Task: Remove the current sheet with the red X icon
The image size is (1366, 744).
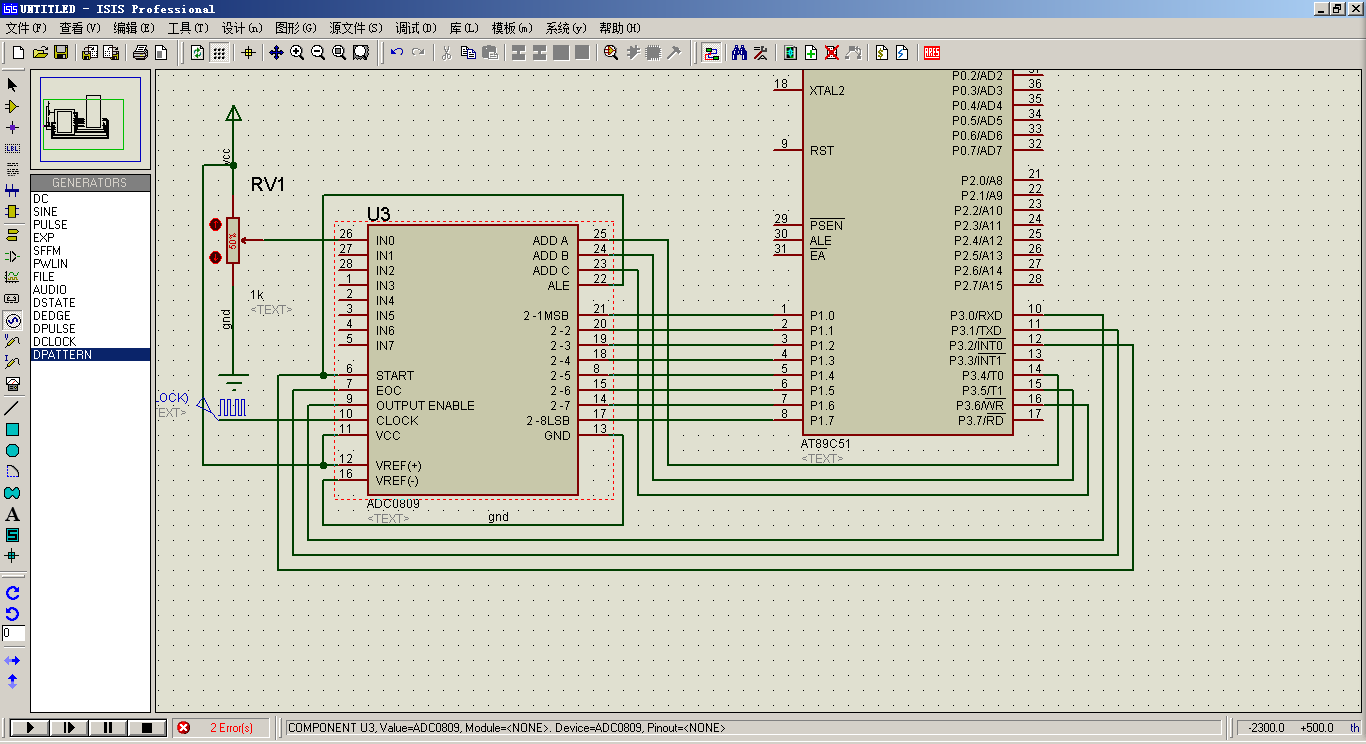Action: pyautogui.click(x=831, y=53)
